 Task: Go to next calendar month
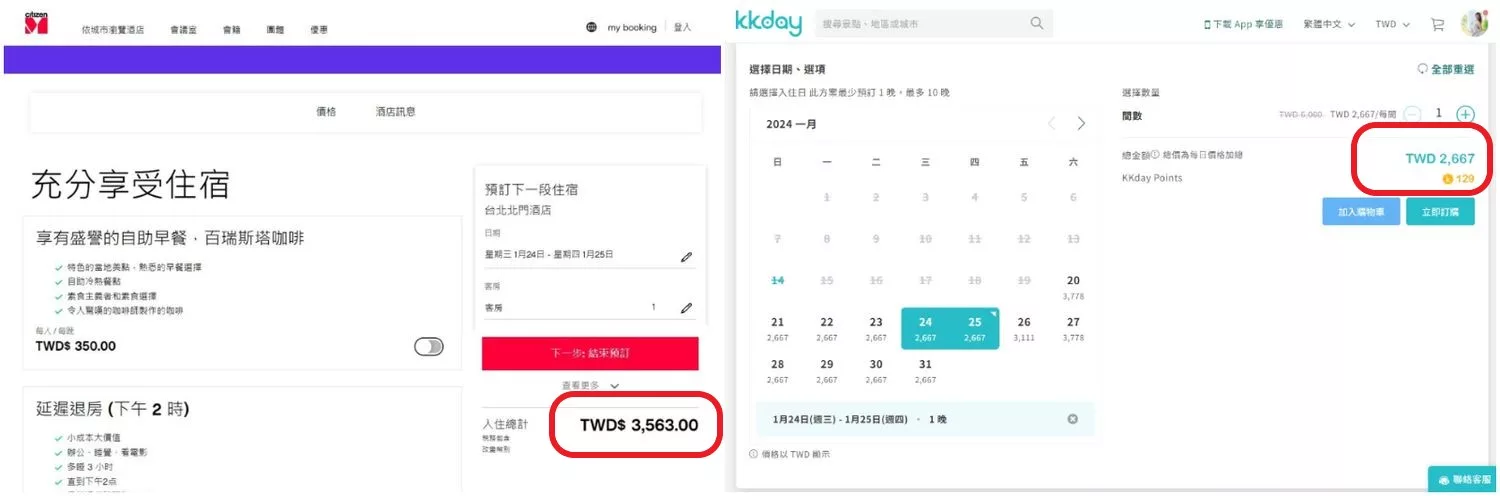point(1081,124)
